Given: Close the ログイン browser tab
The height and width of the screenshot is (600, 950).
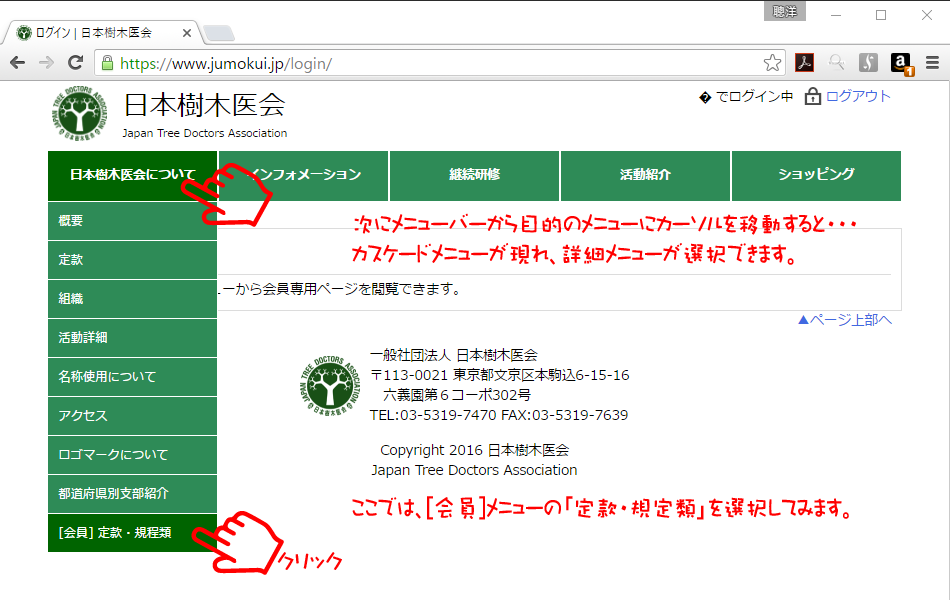Looking at the screenshot, I should coord(187,33).
